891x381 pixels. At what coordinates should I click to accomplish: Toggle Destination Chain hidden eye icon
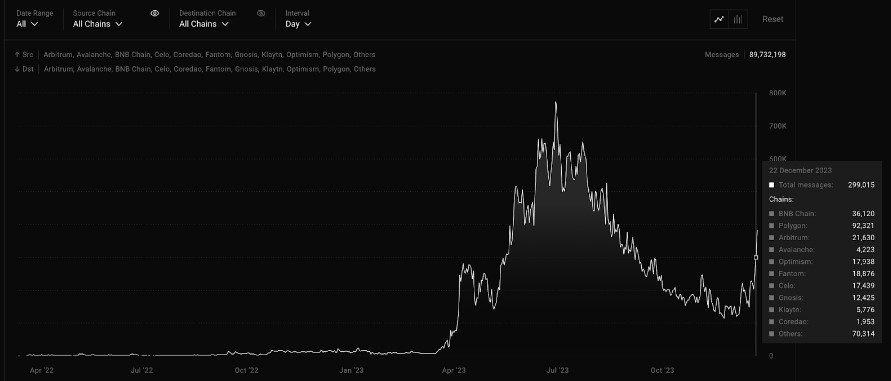coord(261,13)
